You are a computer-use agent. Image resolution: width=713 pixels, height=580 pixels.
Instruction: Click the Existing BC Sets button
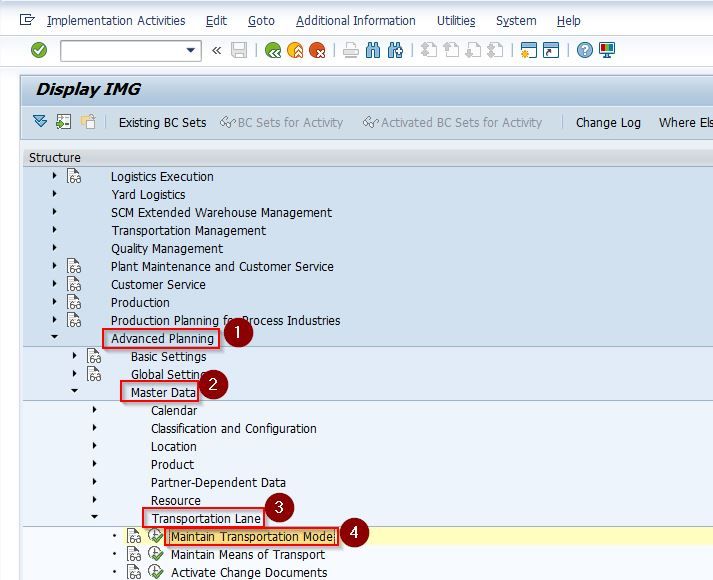pos(162,123)
